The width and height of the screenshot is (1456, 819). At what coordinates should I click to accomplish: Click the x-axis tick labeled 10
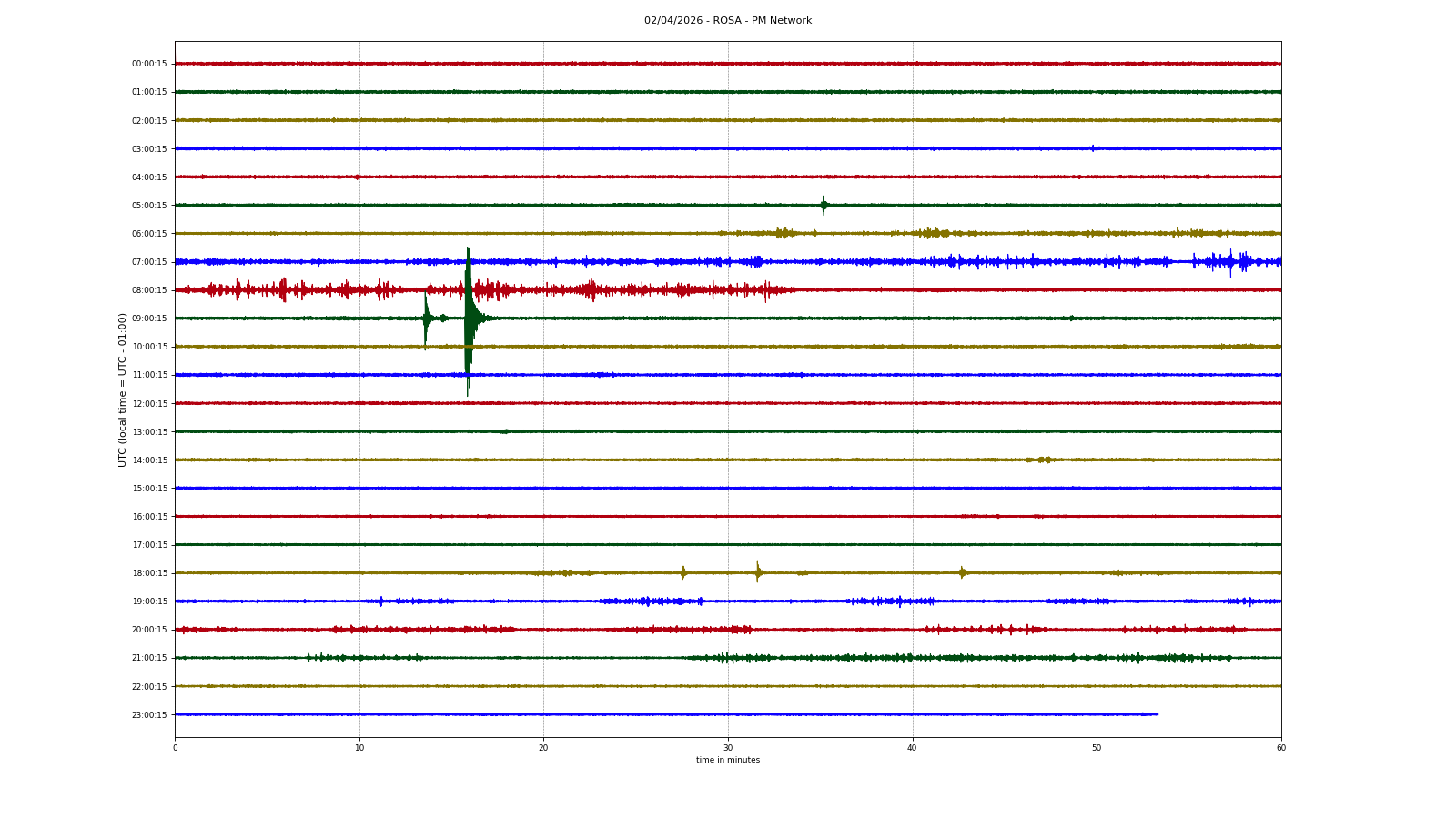point(359,748)
